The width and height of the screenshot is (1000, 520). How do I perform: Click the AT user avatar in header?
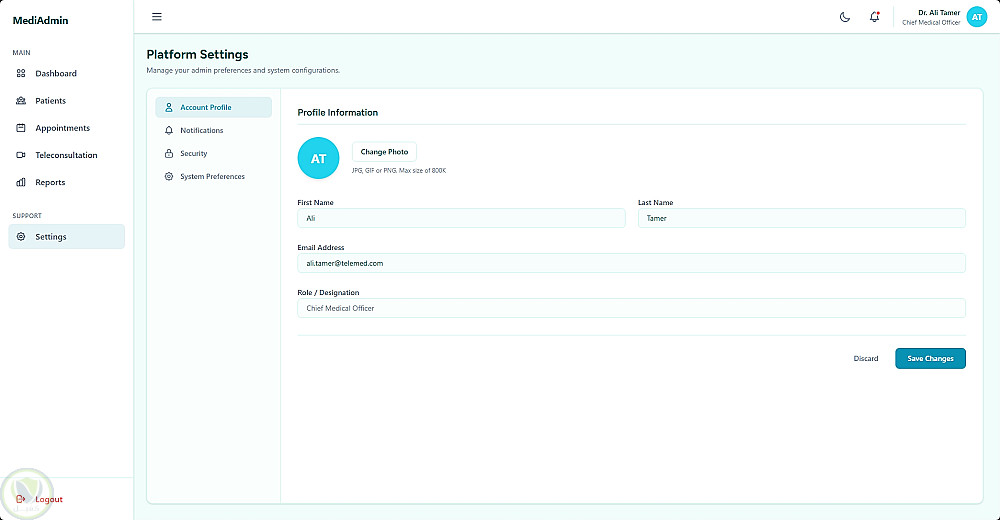coord(976,17)
